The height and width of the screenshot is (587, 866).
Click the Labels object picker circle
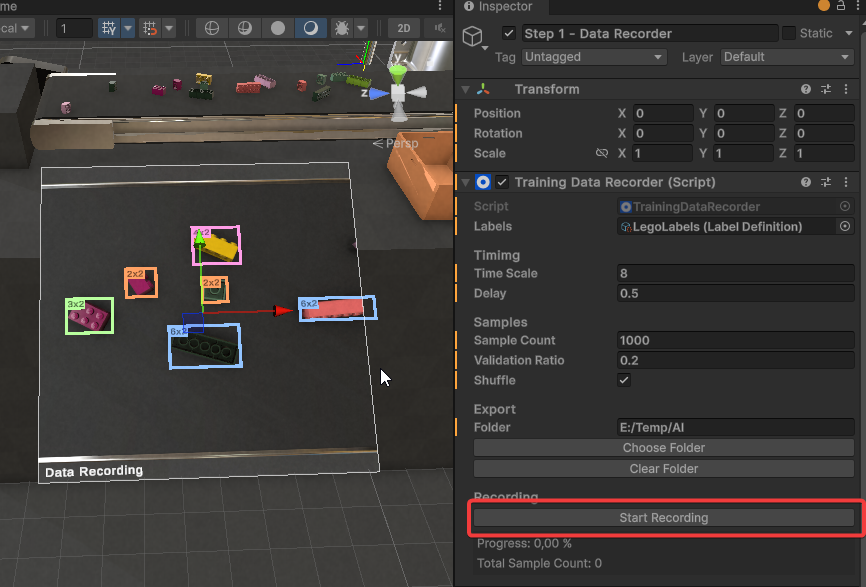(845, 227)
